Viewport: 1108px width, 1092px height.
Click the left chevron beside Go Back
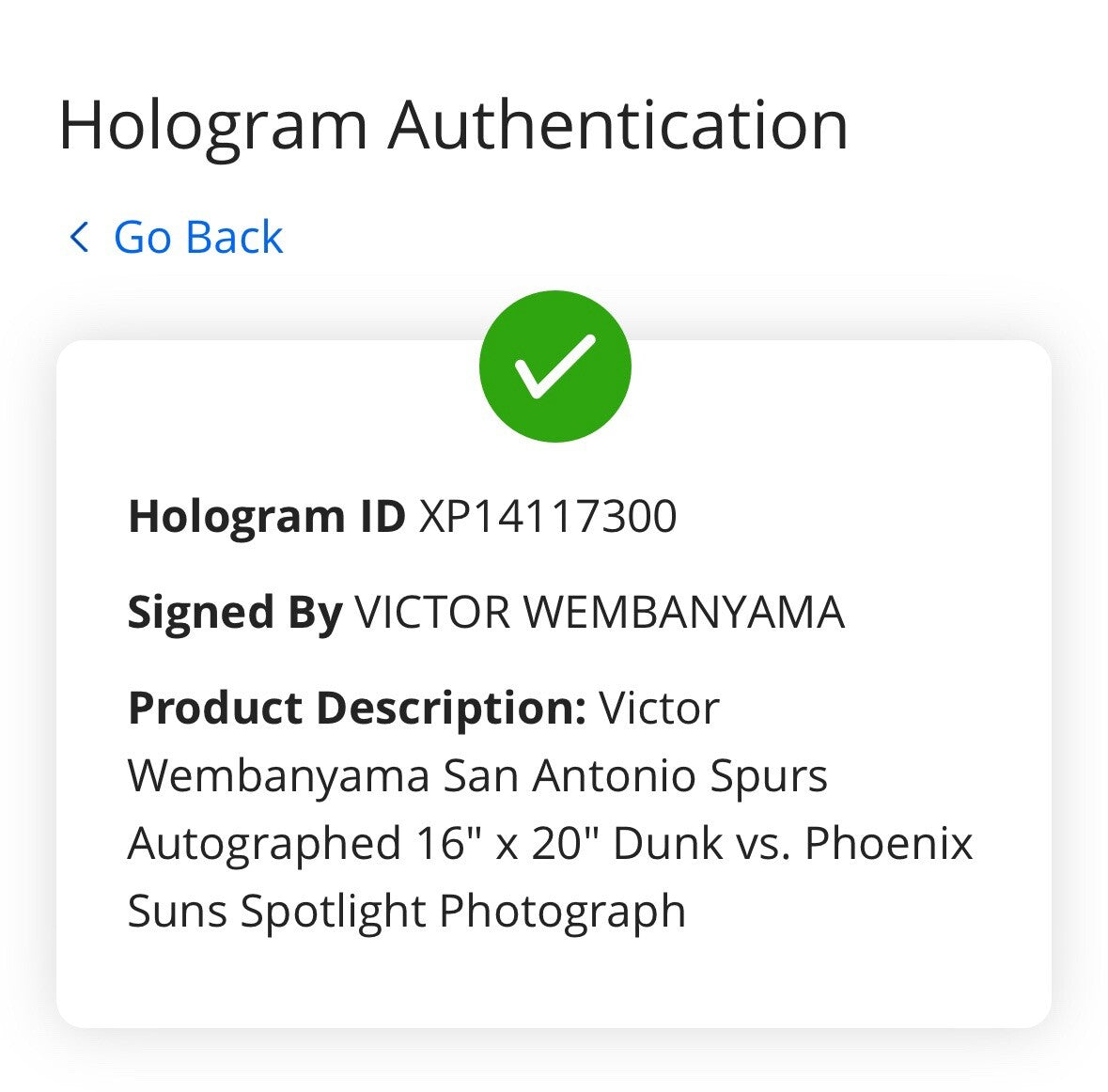pyautogui.click(x=79, y=237)
